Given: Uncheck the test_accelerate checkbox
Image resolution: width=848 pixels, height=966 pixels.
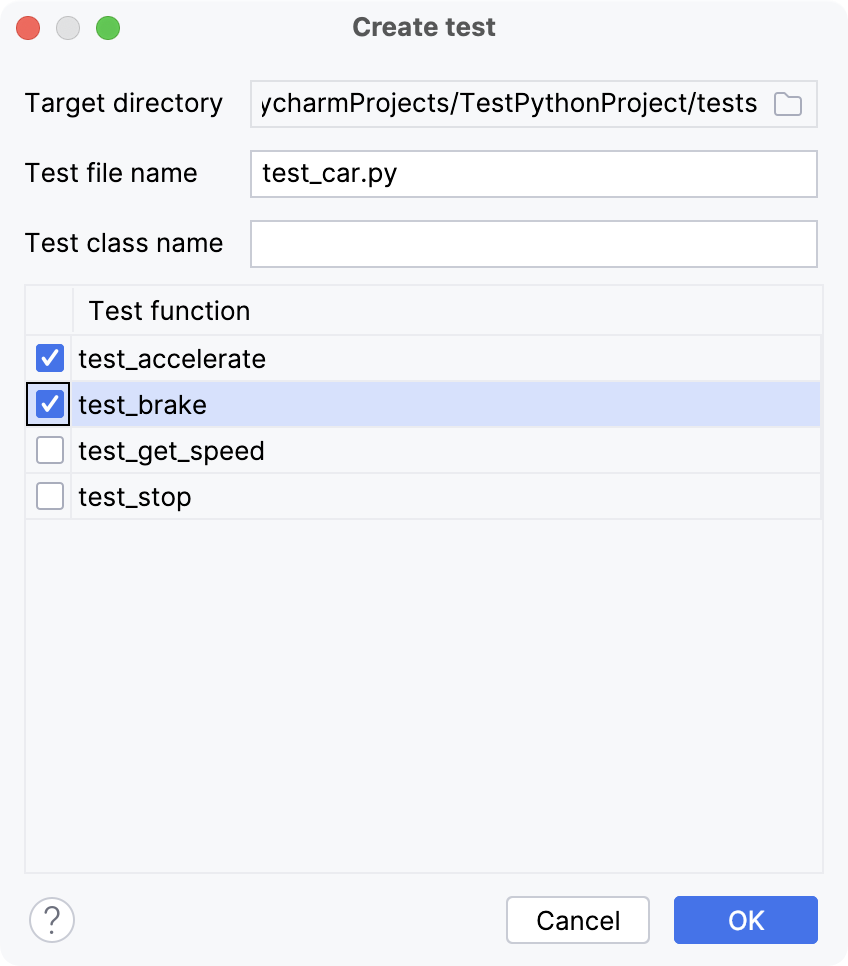Looking at the screenshot, I should click(x=49, y=358).
